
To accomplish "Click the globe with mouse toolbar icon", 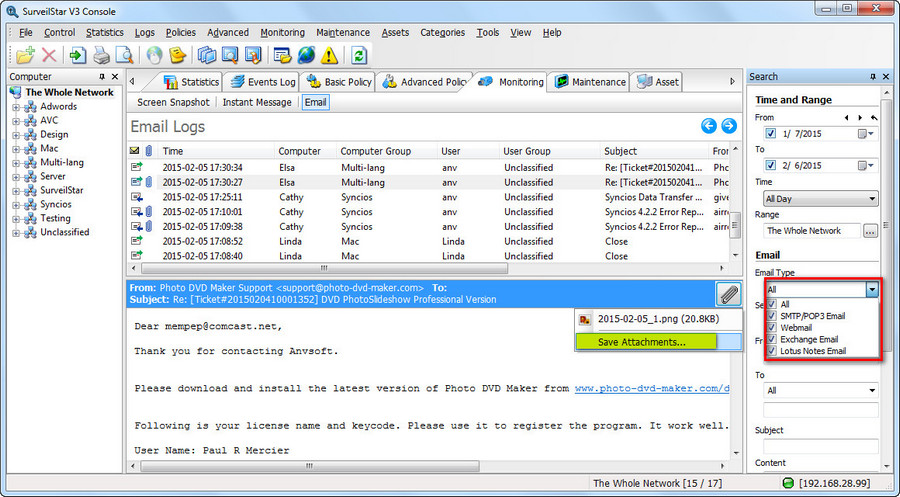I will [x=154, y=55].
